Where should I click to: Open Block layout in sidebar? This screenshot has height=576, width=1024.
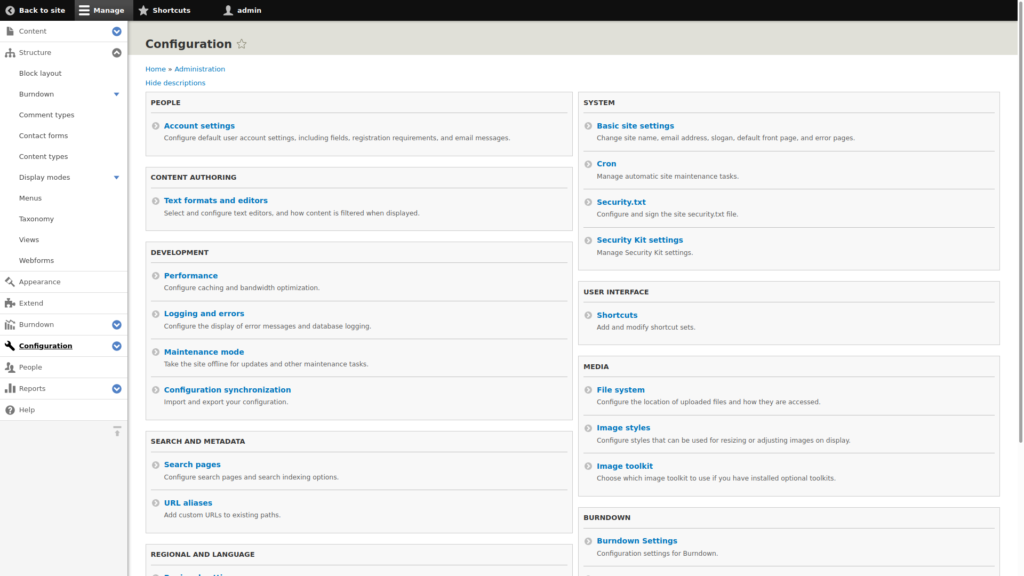coord(40,73)
